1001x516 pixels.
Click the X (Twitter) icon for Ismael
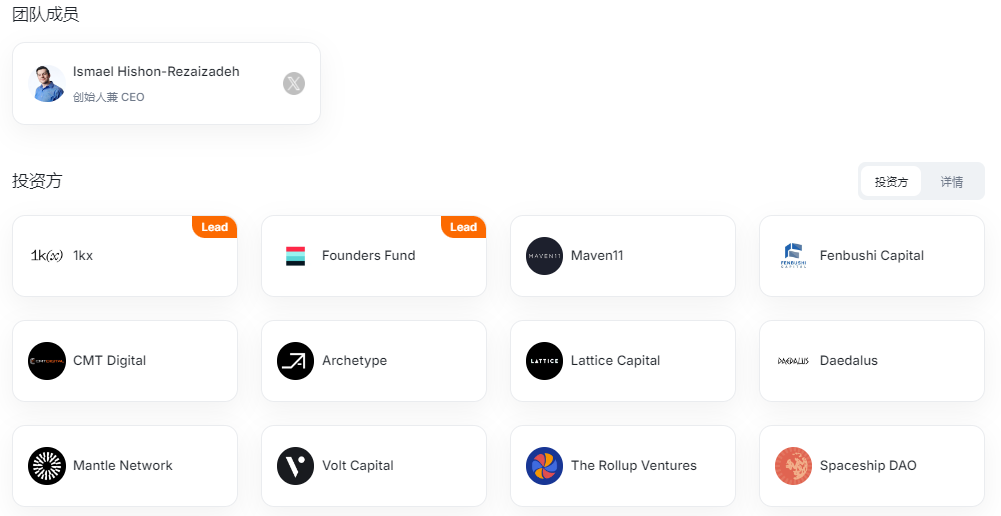(294, 84)
